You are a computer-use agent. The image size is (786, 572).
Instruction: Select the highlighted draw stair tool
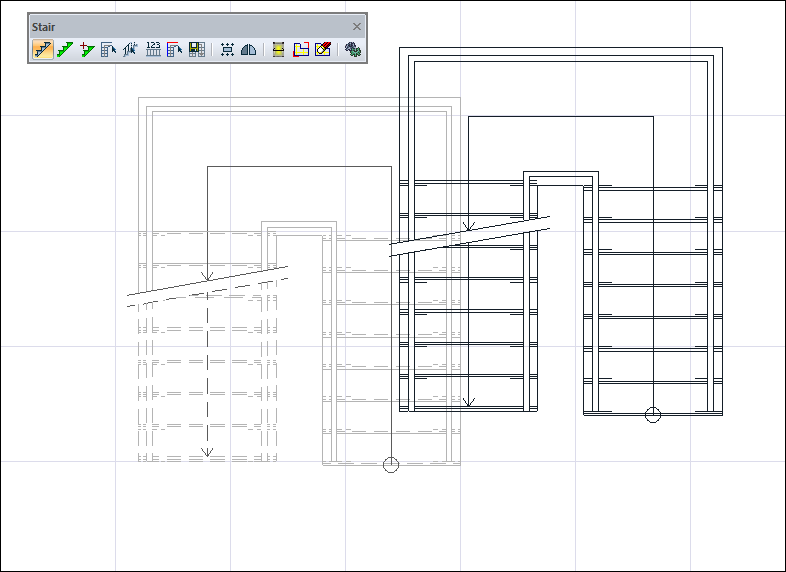click(43, 49)
